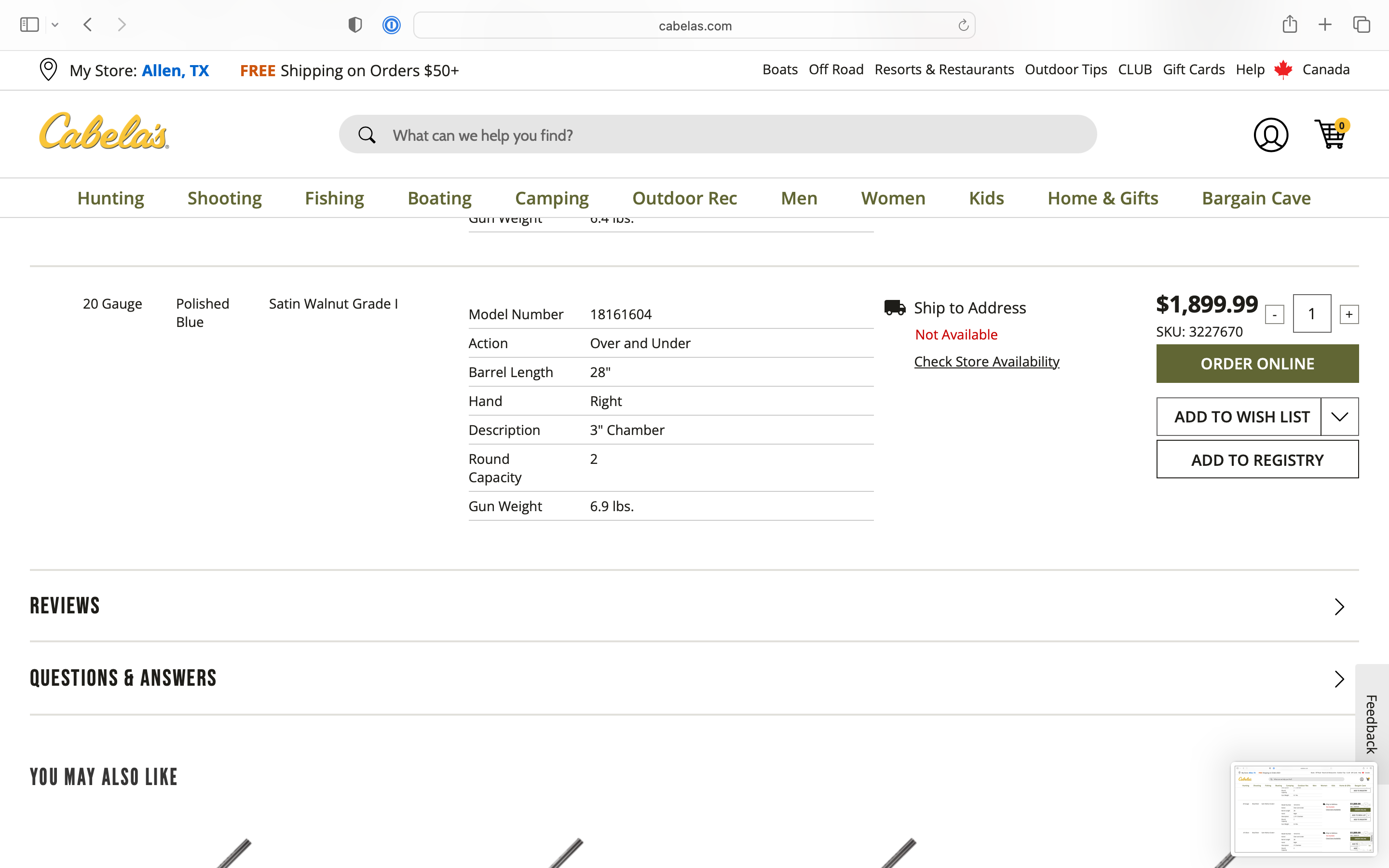This screenshot has height=868, width=1389.
Task: Click the Not Available status text
Action: (x=956, y=334)
